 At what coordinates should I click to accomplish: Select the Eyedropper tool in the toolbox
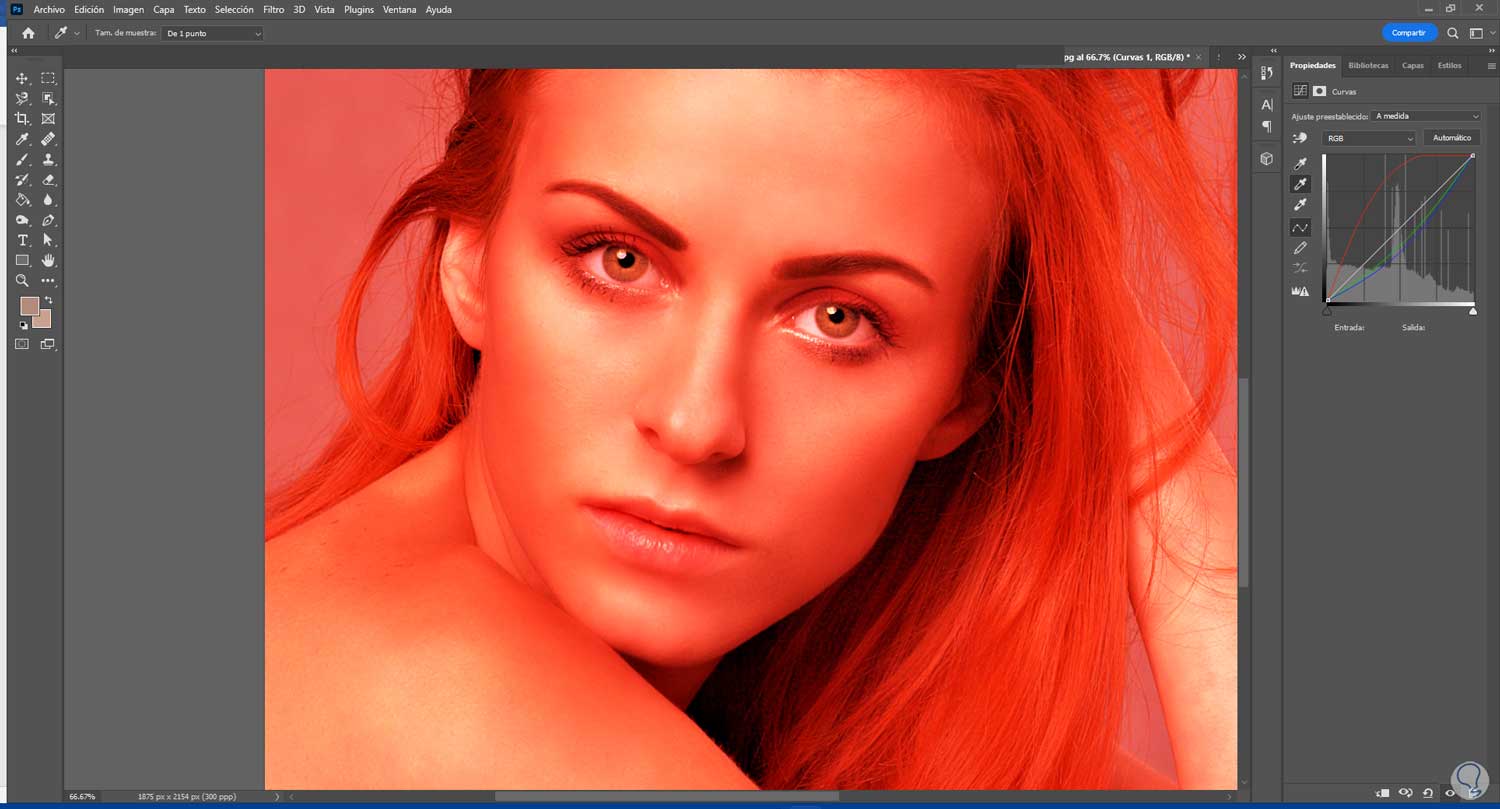(22, 139)
